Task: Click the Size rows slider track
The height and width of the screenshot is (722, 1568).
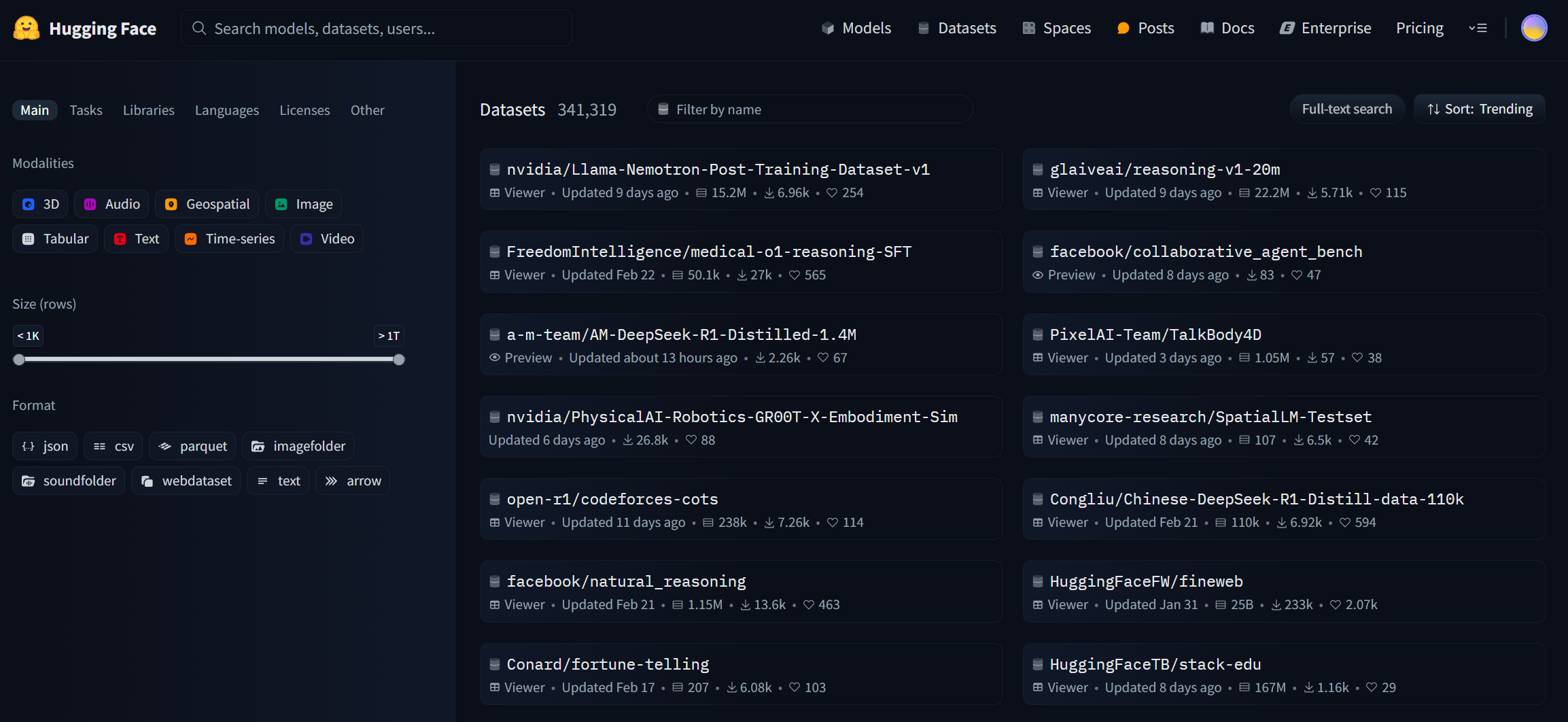Action: point(209,360)
